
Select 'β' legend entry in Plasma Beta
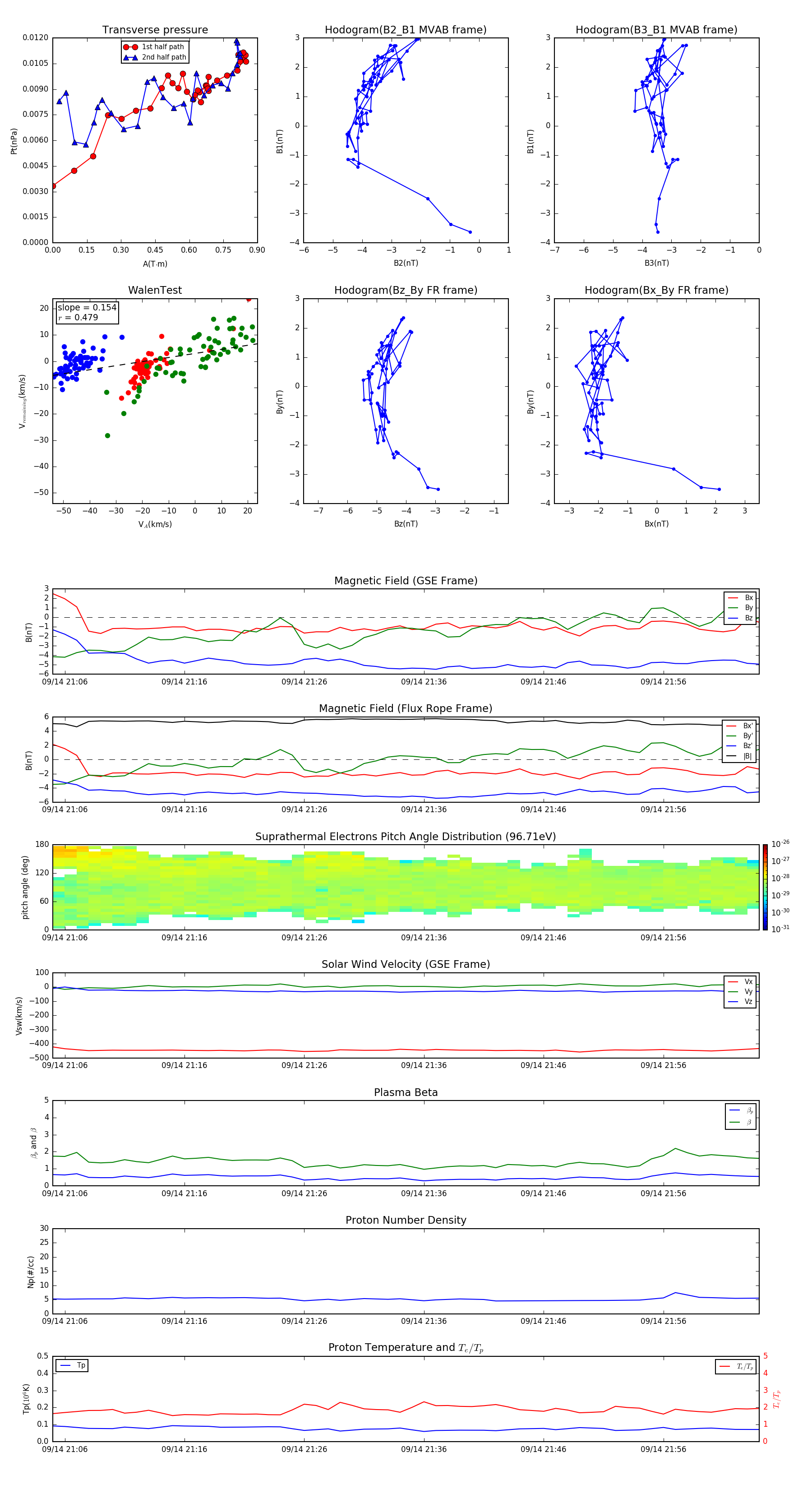(741, 1123)
